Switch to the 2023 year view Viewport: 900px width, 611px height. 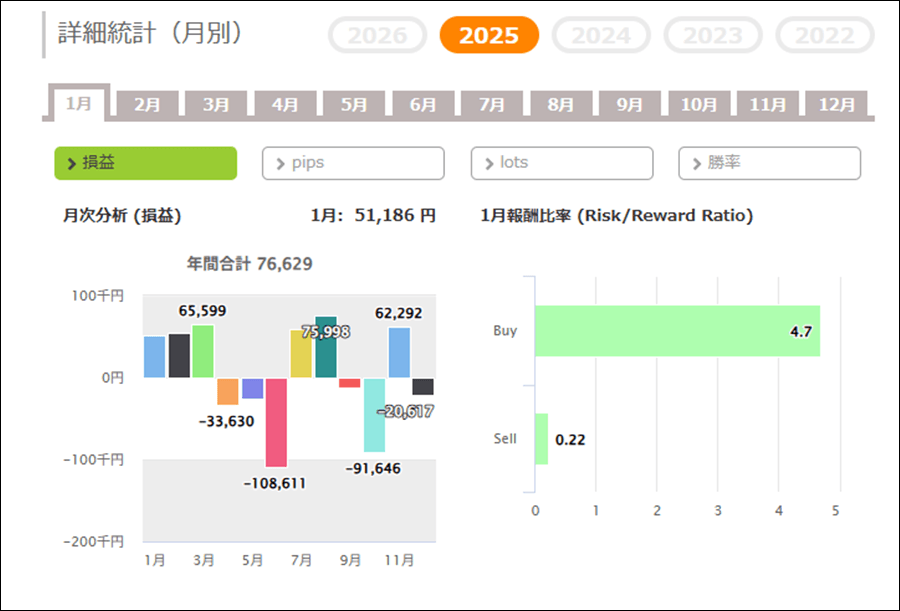[713, 36]
